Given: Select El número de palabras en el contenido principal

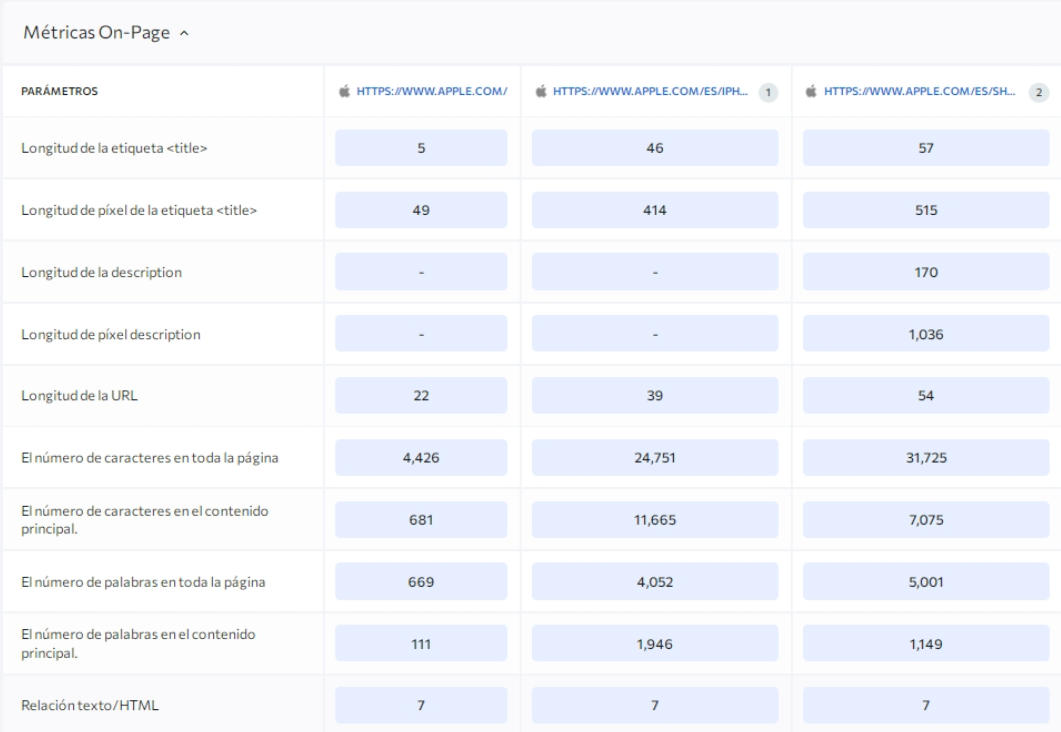Looking at the screenshot, I should click(x=138, y=643).
